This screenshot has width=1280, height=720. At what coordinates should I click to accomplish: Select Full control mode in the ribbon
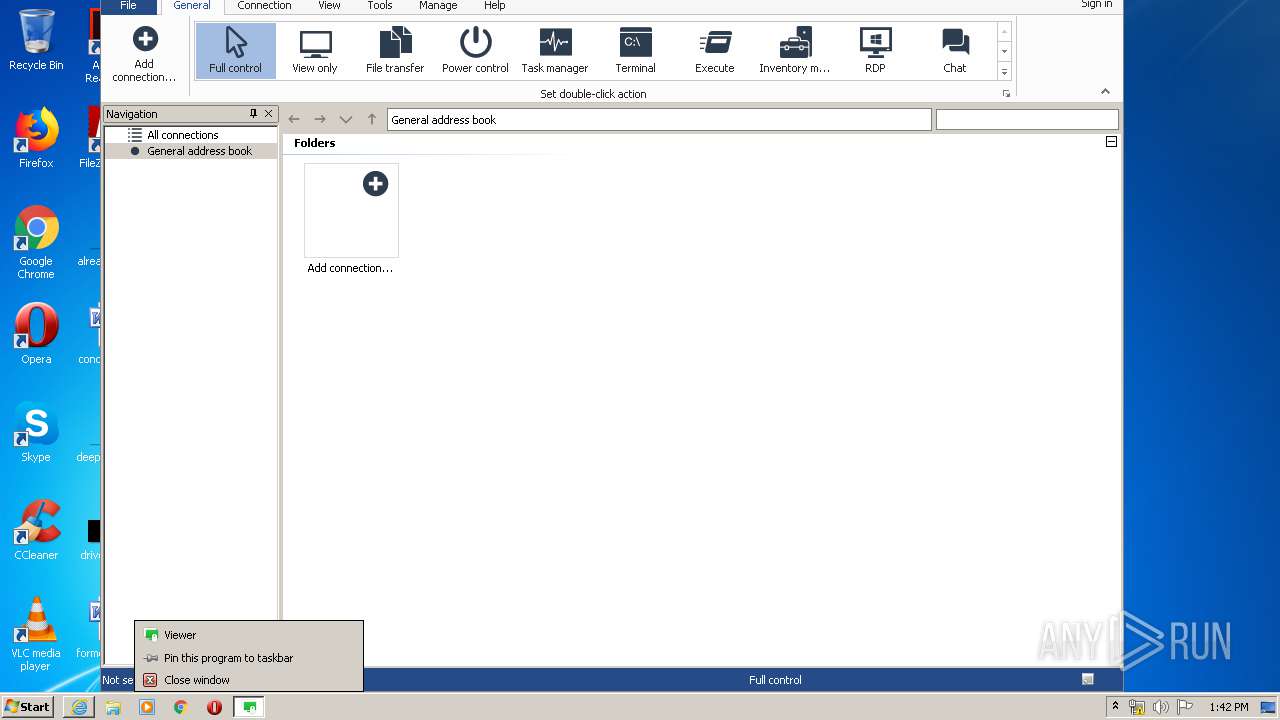(236, 51)
